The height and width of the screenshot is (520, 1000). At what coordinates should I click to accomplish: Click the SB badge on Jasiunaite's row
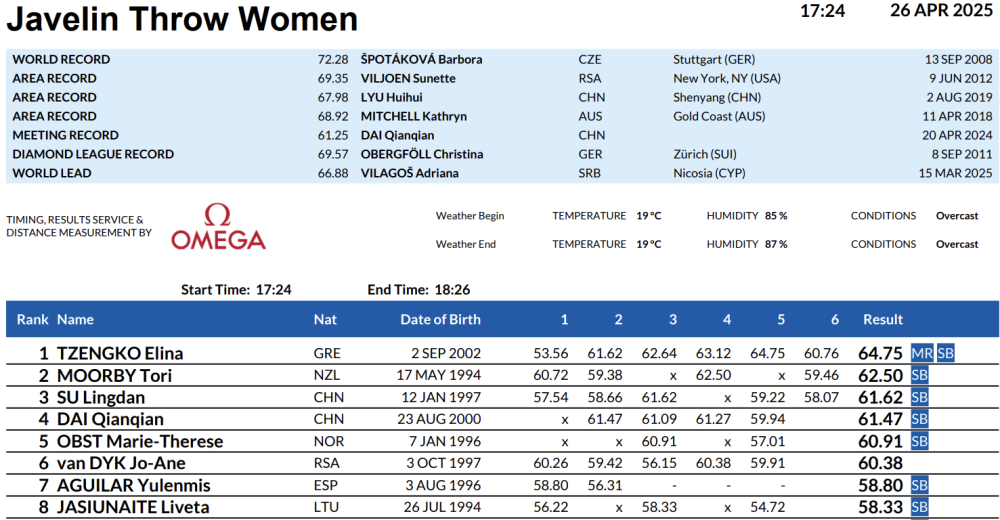[x=920, y=507]
